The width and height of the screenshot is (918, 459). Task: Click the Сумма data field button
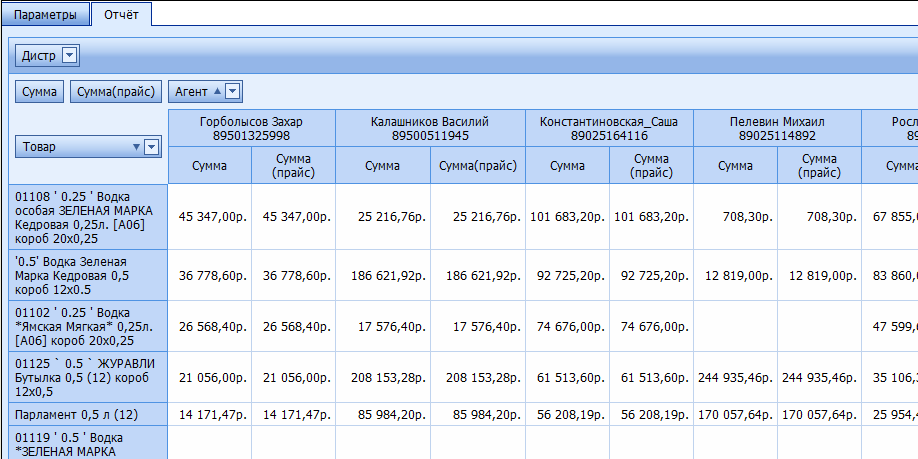40,92
